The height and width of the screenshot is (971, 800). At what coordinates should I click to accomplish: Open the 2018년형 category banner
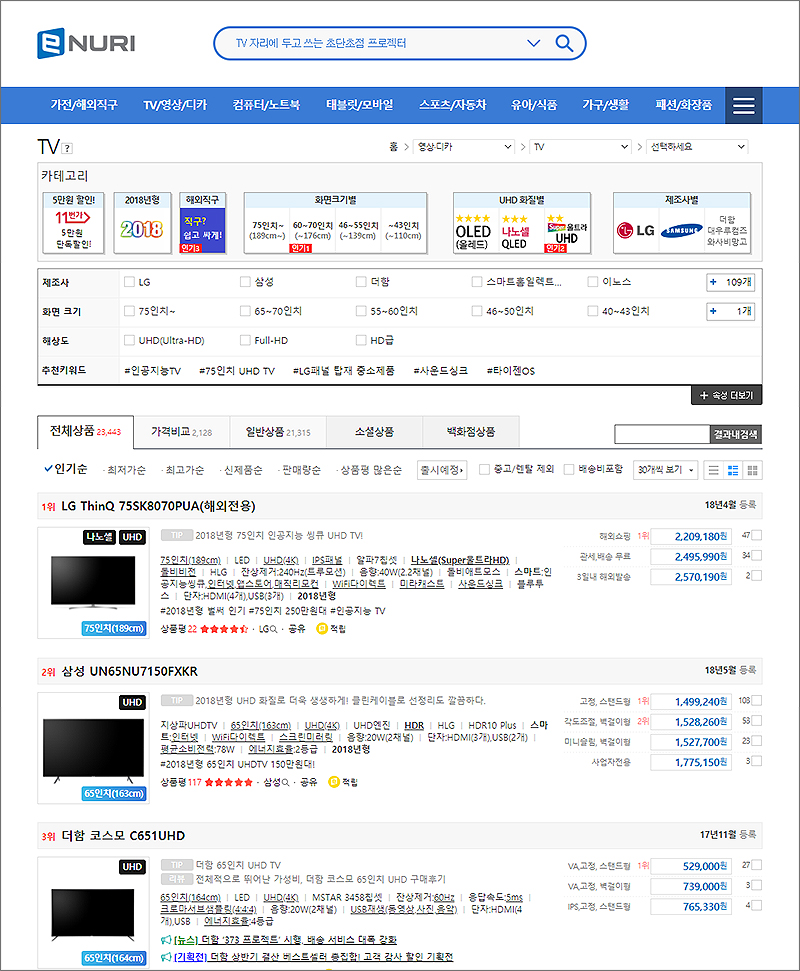[142, 223]
